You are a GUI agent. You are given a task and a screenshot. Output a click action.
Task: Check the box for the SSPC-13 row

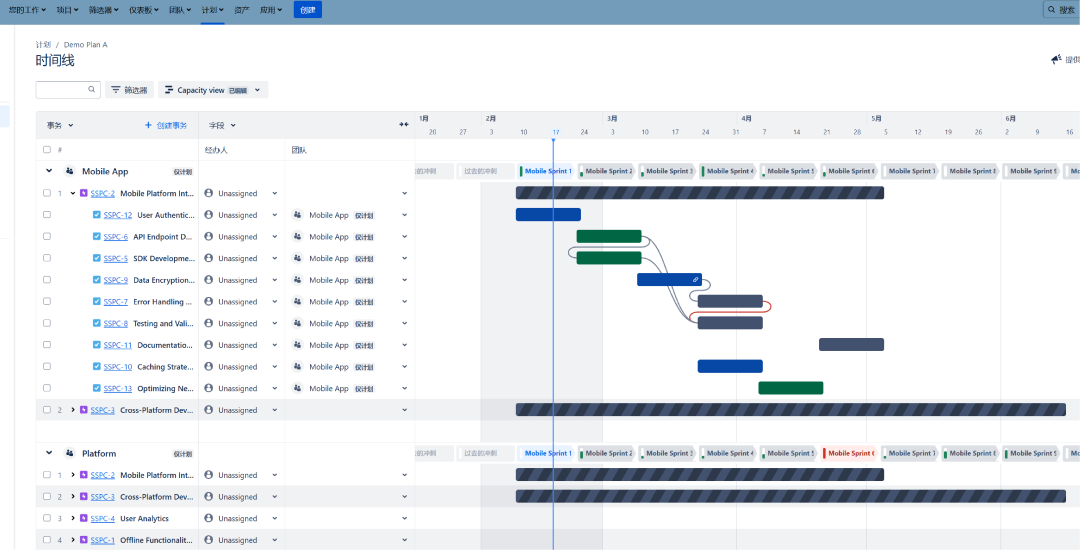tap(47, 388)
